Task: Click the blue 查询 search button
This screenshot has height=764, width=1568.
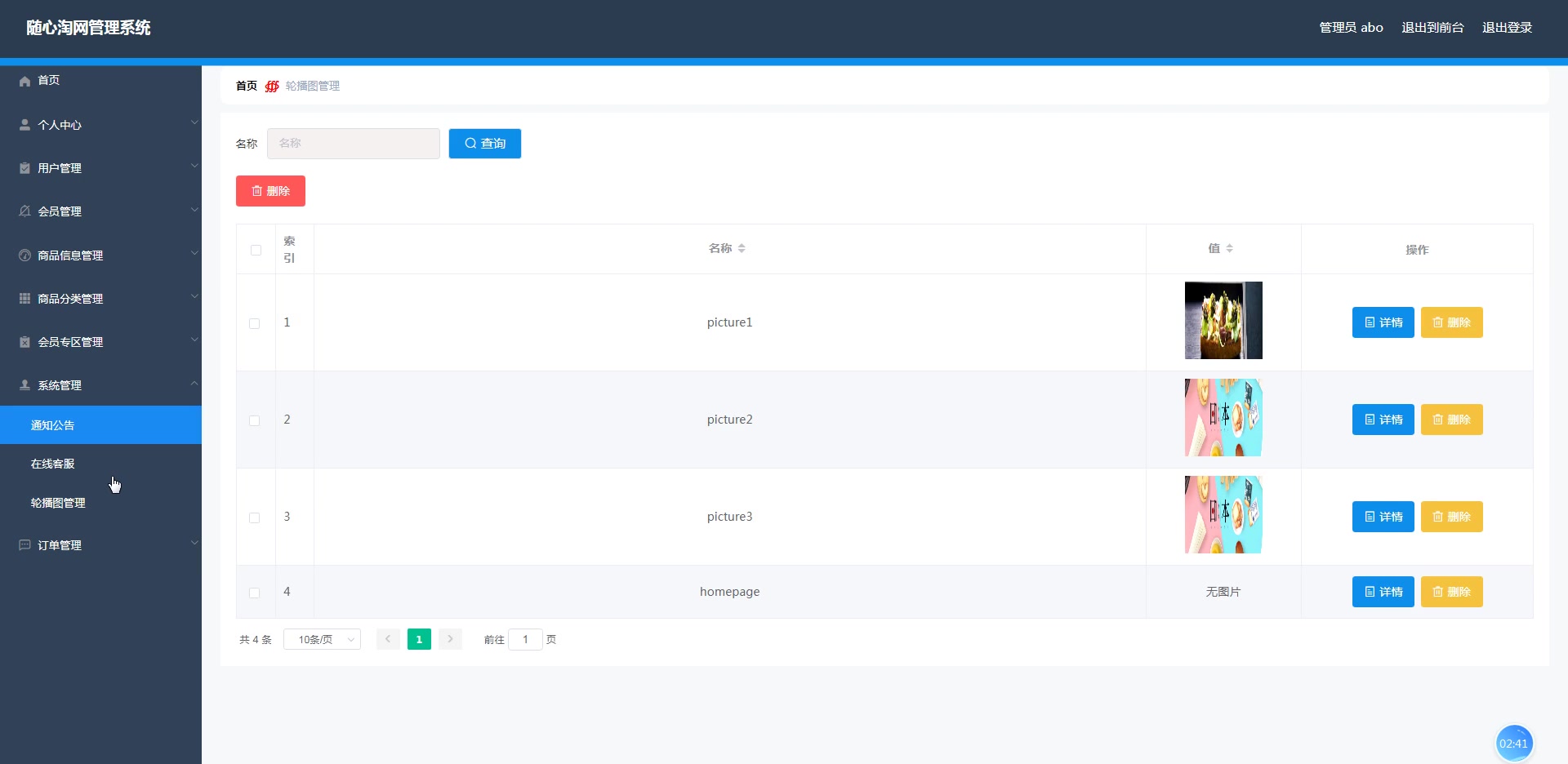Action: coord(485,144)
